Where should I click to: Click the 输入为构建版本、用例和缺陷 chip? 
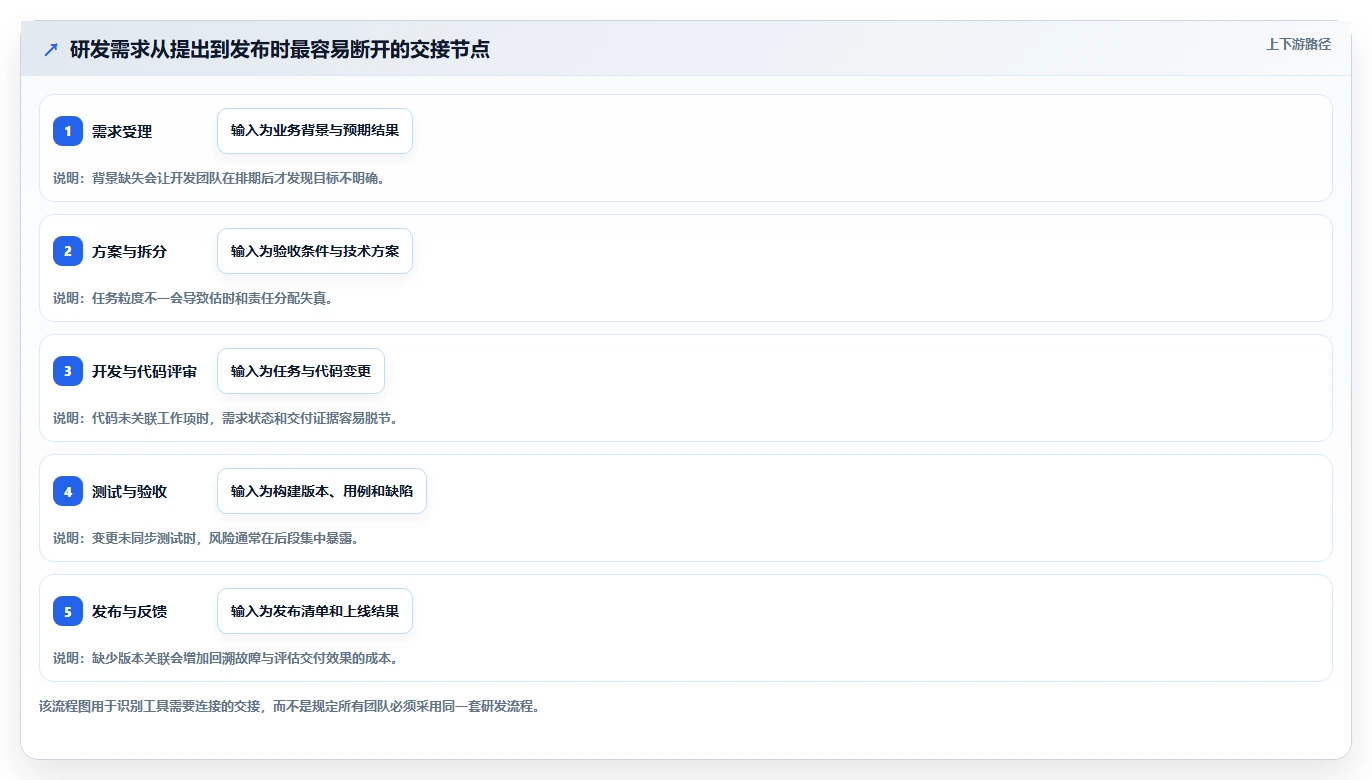(322, 491)
